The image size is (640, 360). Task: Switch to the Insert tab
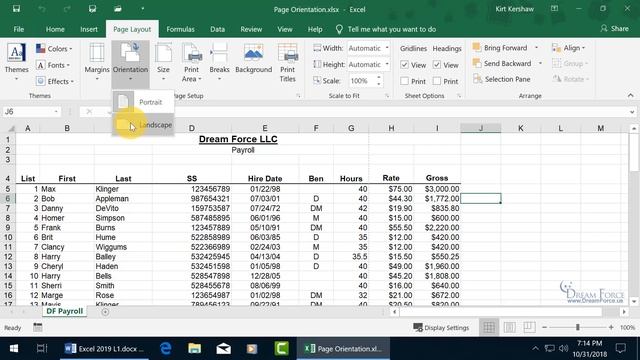pyautogui.click(x=89, y=29)
